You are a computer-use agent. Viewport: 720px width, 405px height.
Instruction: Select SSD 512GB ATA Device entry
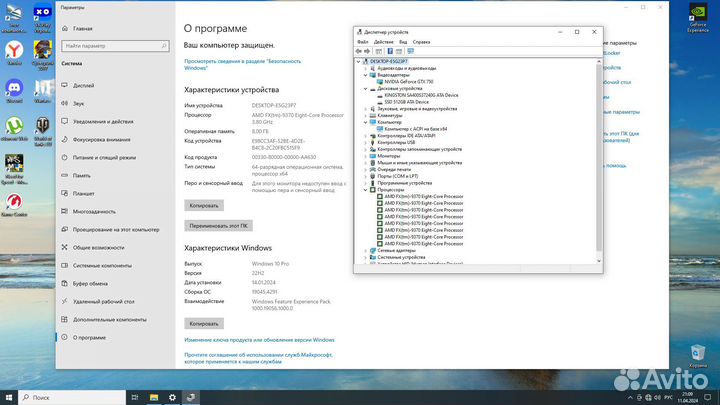tap(406, 102)
